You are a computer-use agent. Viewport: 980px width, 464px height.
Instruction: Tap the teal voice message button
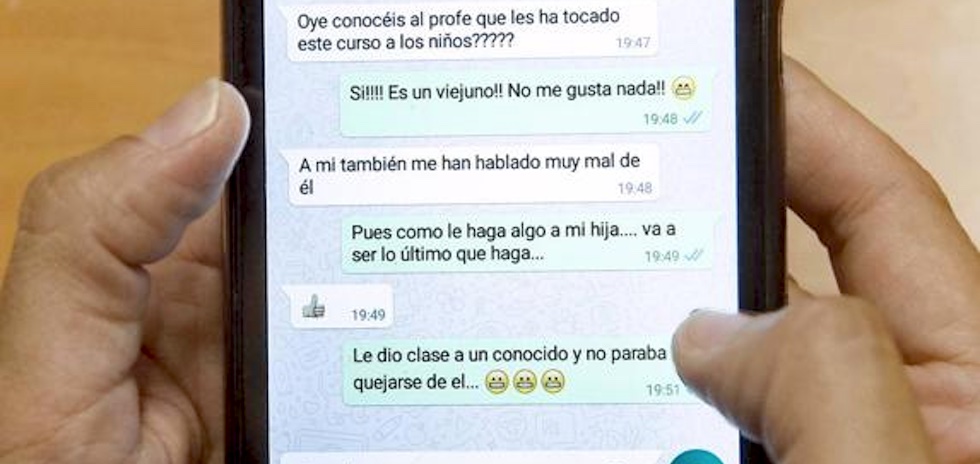pyautogui.click(x=697, y=458)
